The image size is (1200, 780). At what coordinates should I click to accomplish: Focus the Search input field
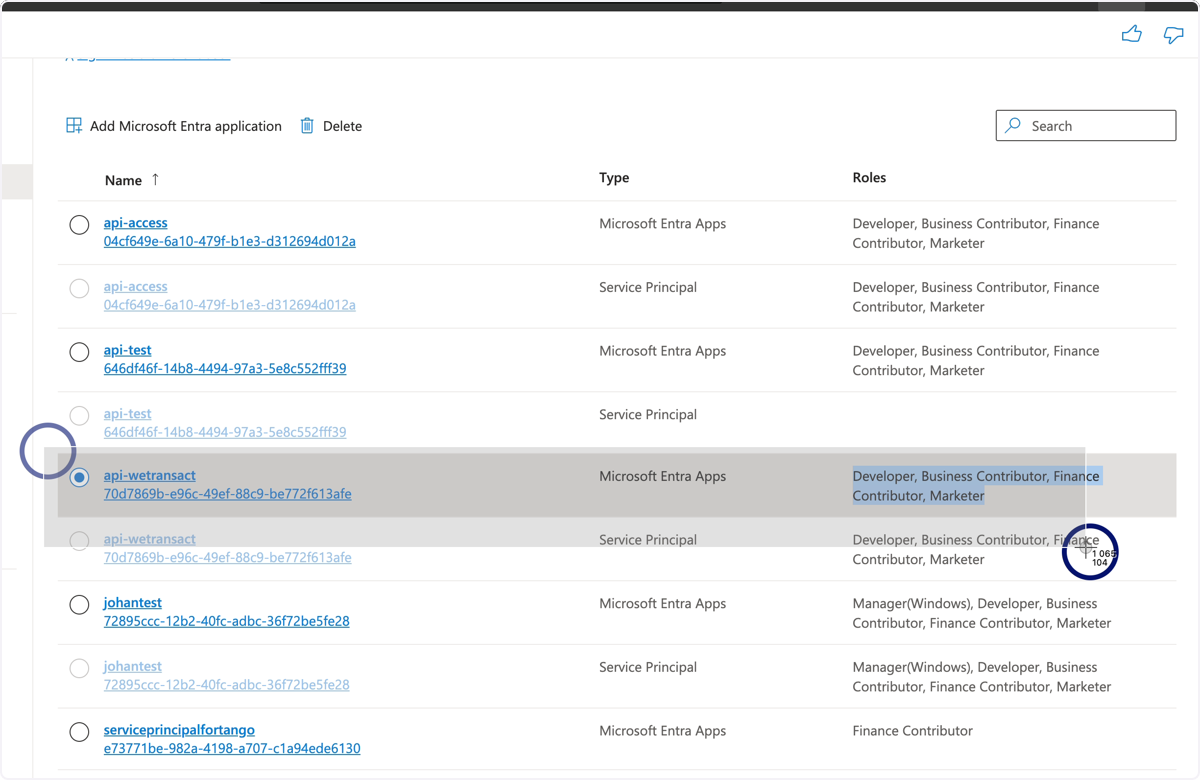coord(1086,125)
